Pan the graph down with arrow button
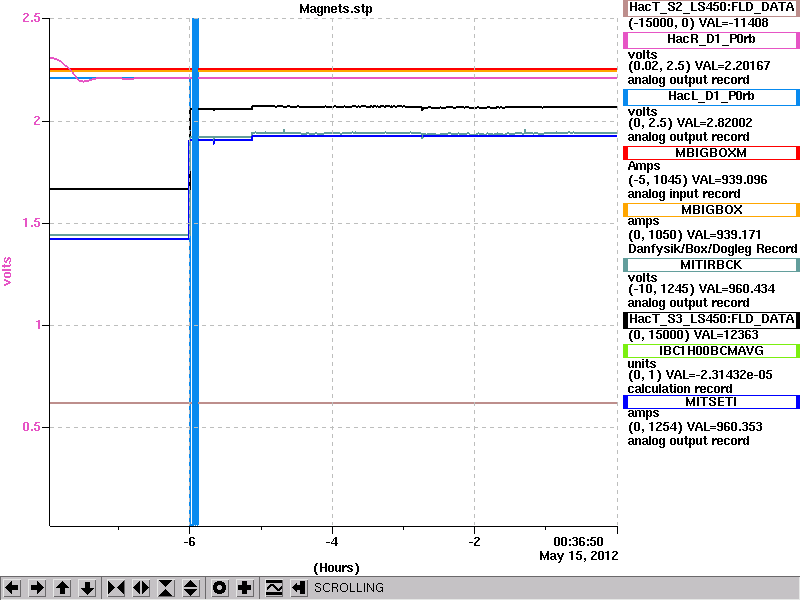Image resolution: width=800 pixels, height=600 pixels. [x=88, y=588]
